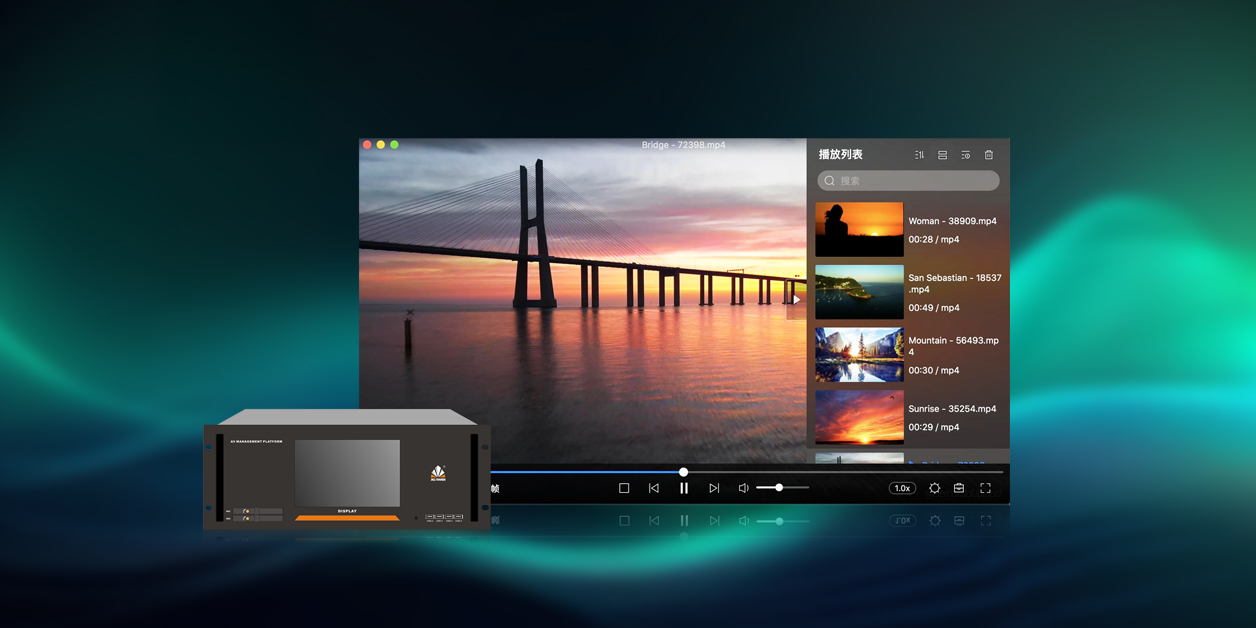This screenshot has width=1256, height=628.
Task: Click the toolbox icon in control bar
Action: point(959,488)
